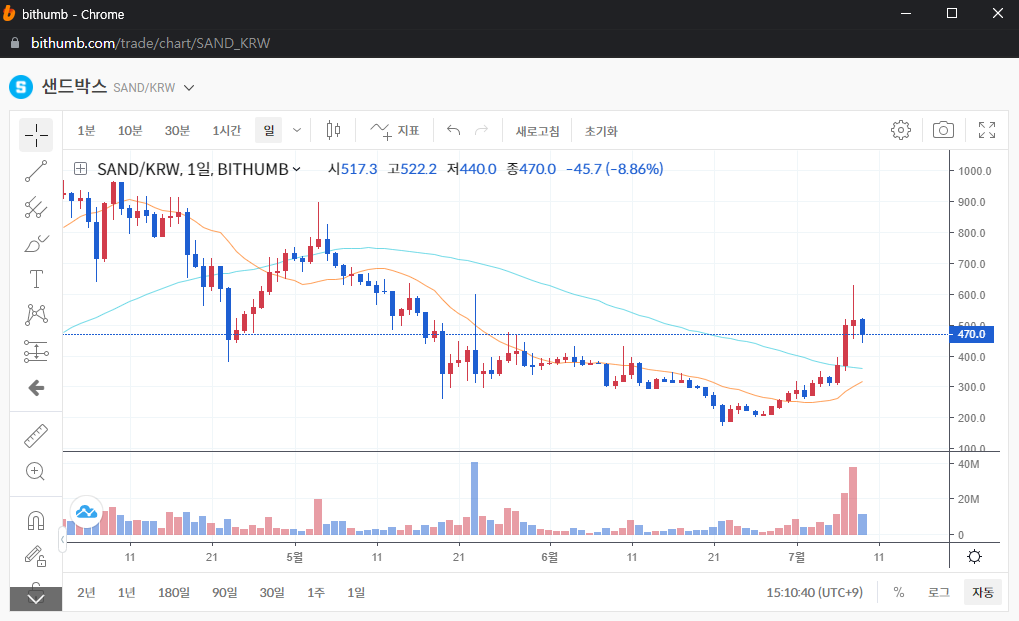This screenshot has width=1019, height=621.
Task: Open chart settings gear
Action: point(901,130)
